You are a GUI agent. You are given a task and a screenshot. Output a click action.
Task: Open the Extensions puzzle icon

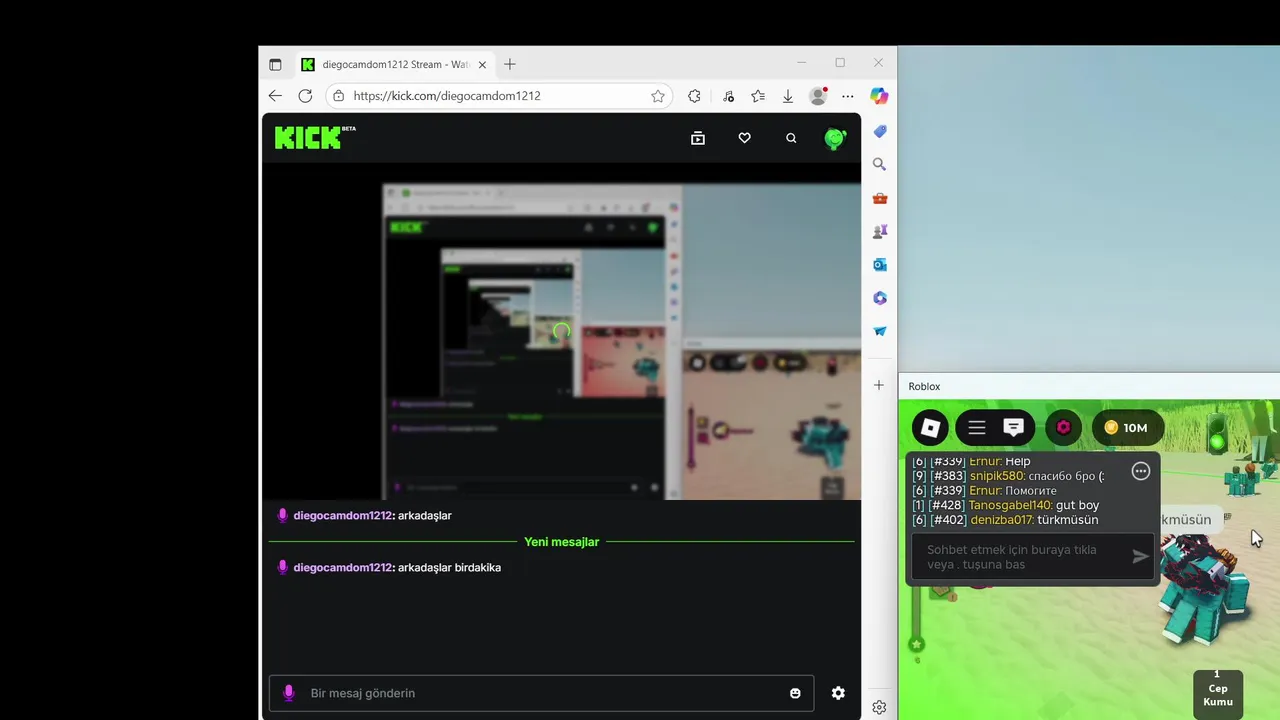pos(694,96)
